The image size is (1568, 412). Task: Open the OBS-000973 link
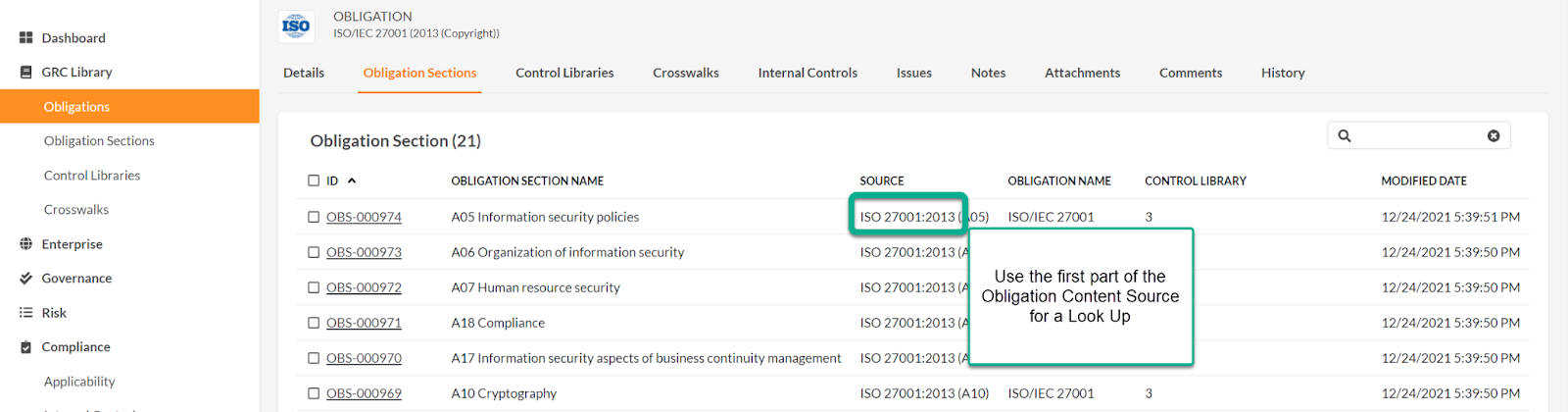point(364,252)
